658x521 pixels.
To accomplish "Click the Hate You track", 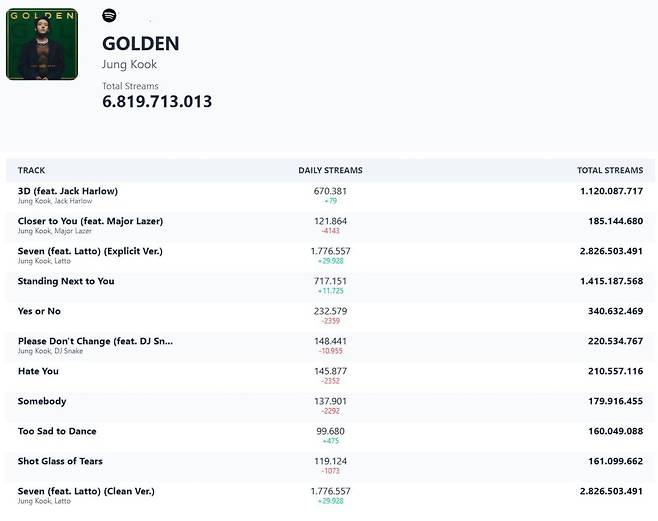I will pos(38,371).
